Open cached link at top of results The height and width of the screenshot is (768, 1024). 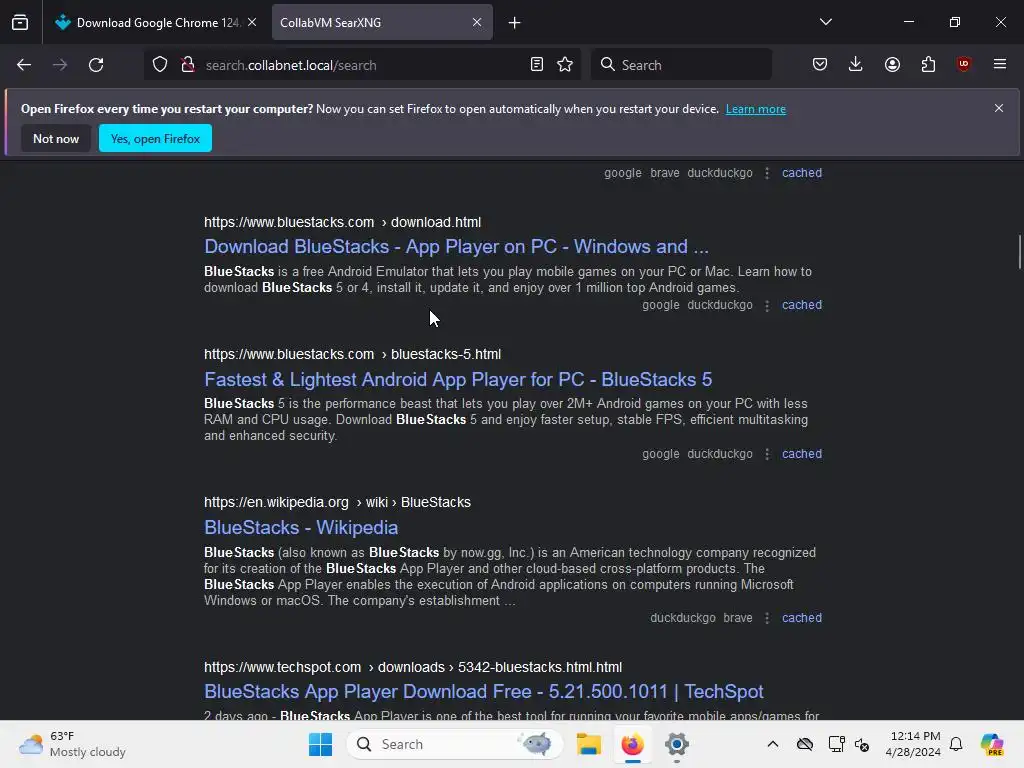pyautogui.click(x=802, y=173)
